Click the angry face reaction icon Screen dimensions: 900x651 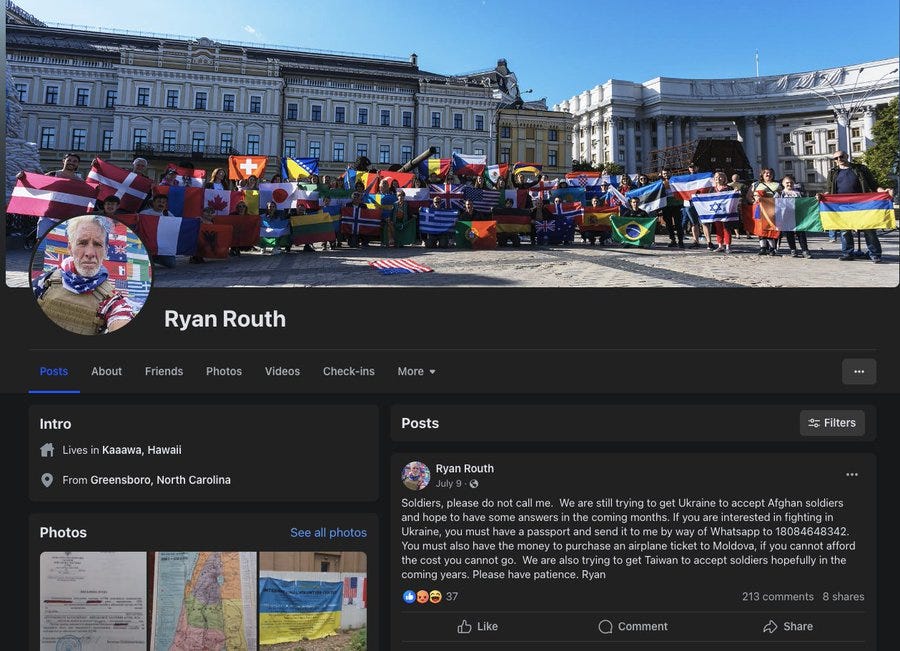(x=422, y=597)
